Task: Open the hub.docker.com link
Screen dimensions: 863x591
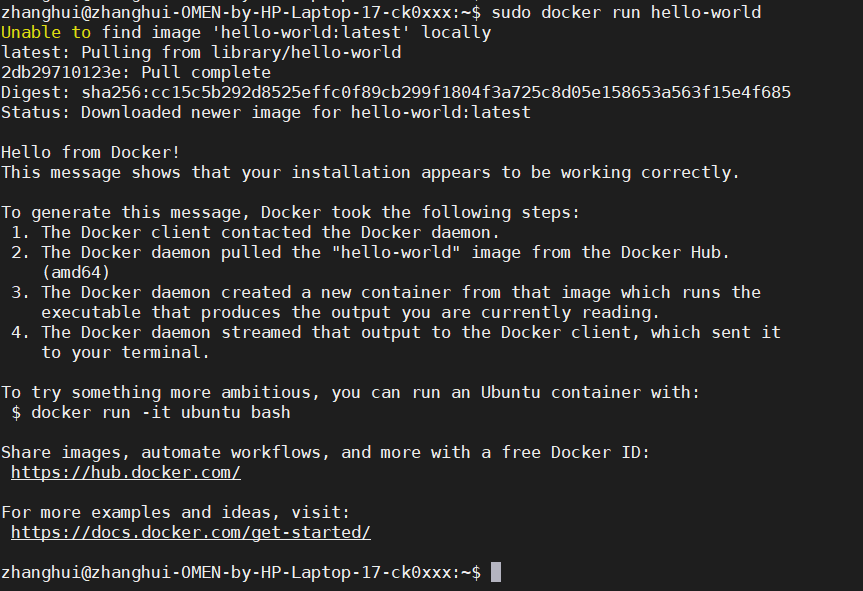Action: (x=125, y=472)
